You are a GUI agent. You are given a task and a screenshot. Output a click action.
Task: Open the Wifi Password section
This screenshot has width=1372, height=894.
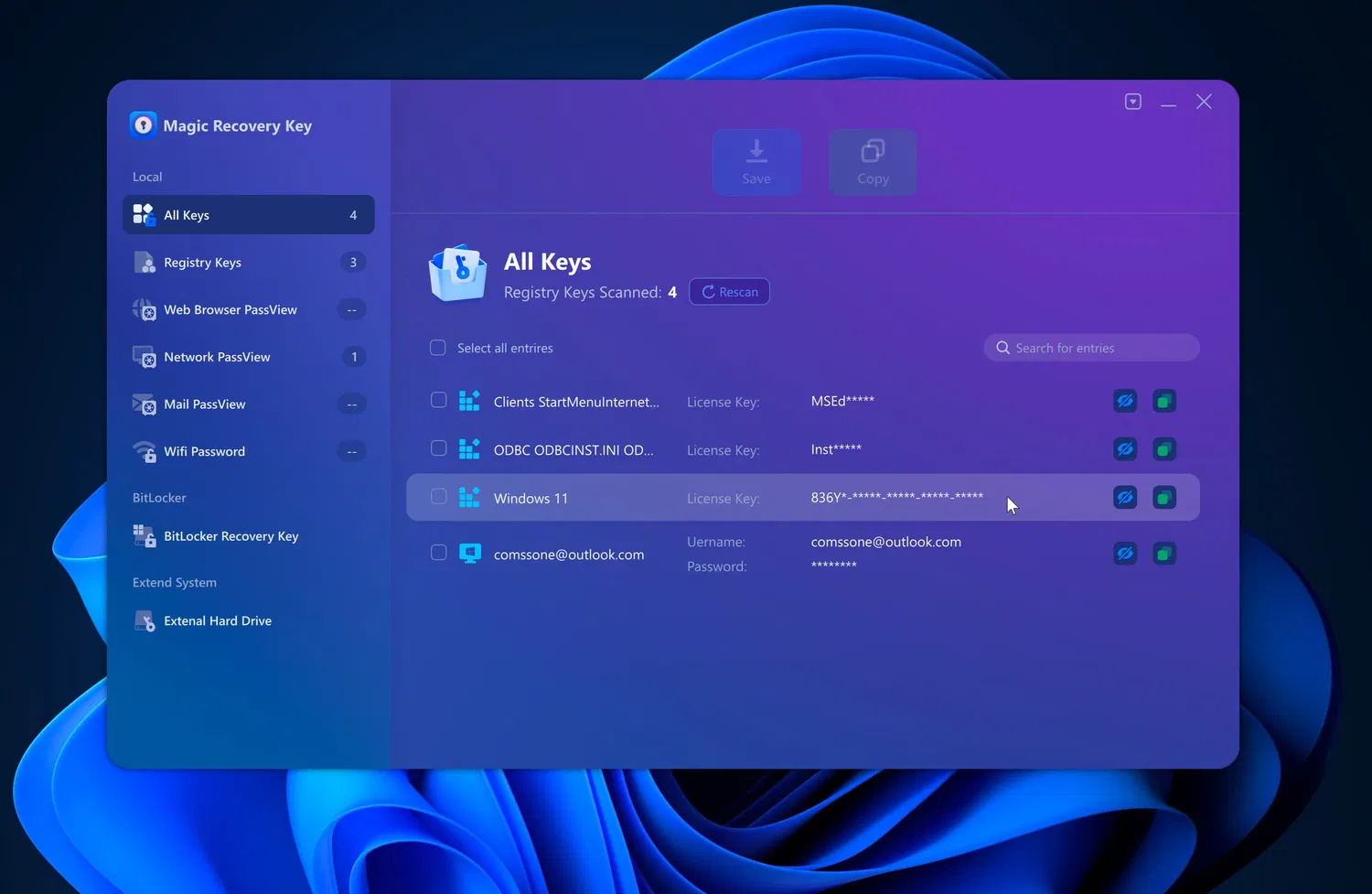click(249, 452)
